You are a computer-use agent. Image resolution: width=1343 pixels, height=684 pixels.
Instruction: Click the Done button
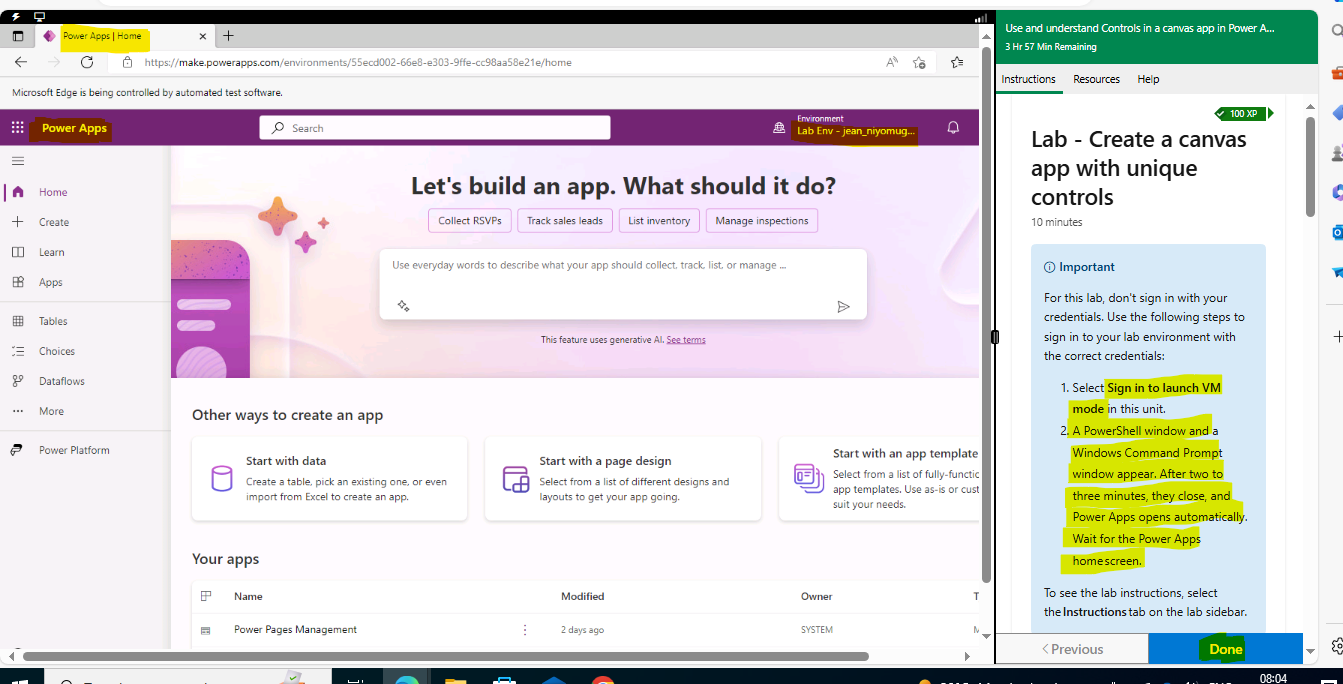pyautogui.click(x=1225, y=649)
